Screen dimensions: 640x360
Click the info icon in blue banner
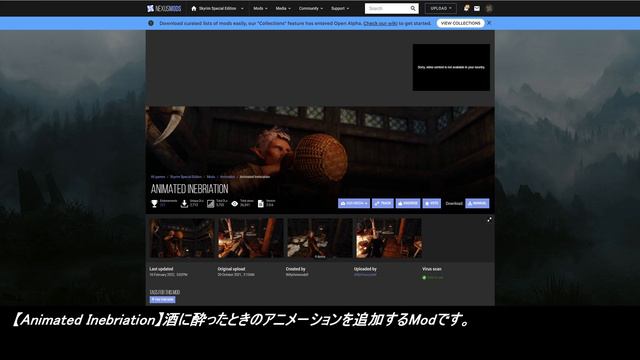[151, 23]
